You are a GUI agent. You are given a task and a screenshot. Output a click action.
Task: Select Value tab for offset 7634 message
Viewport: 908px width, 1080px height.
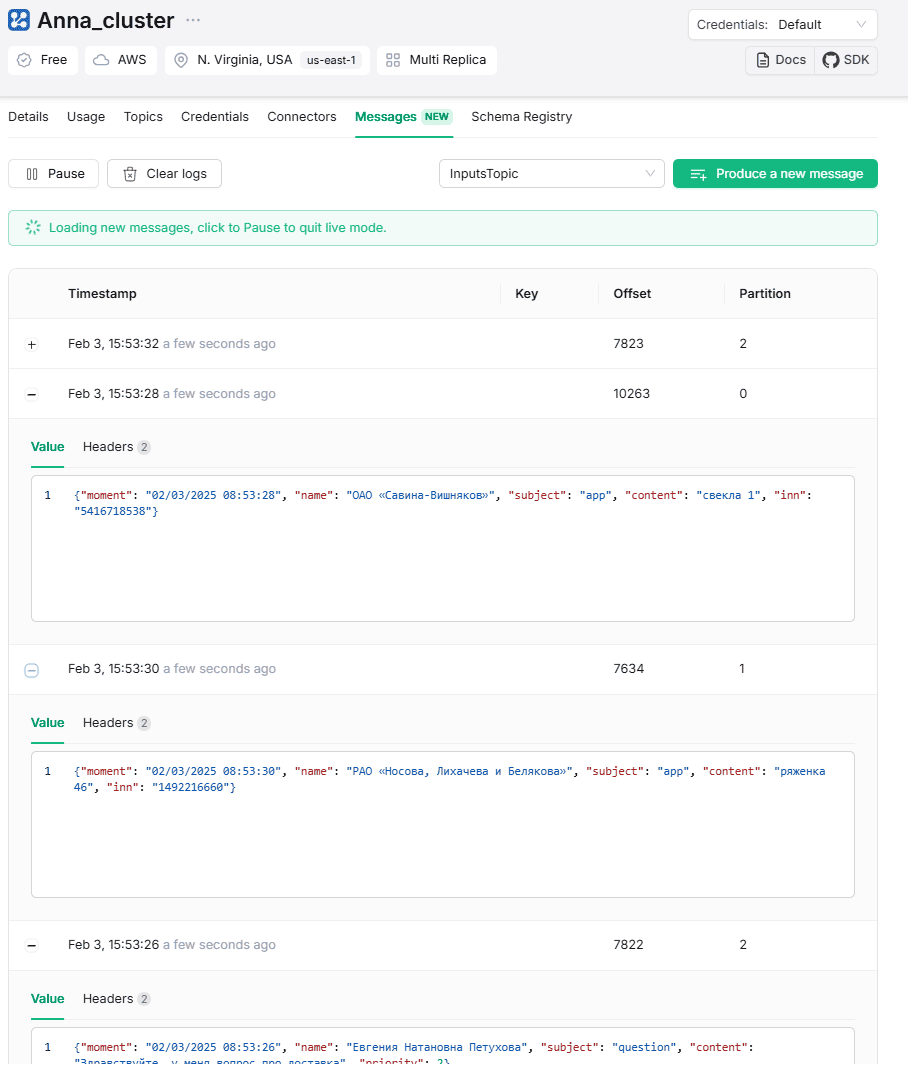point(48,723)
